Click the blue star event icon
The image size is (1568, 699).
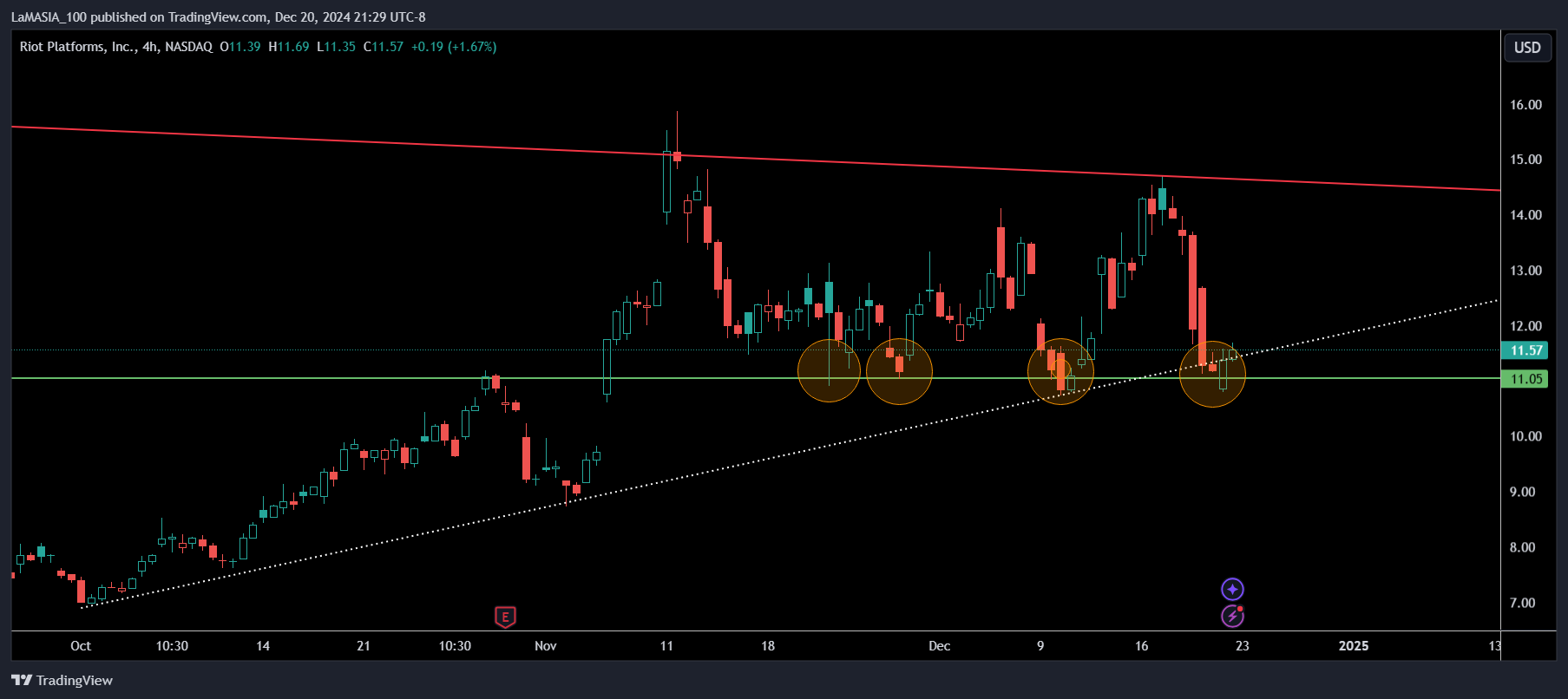coord(1232,590)
